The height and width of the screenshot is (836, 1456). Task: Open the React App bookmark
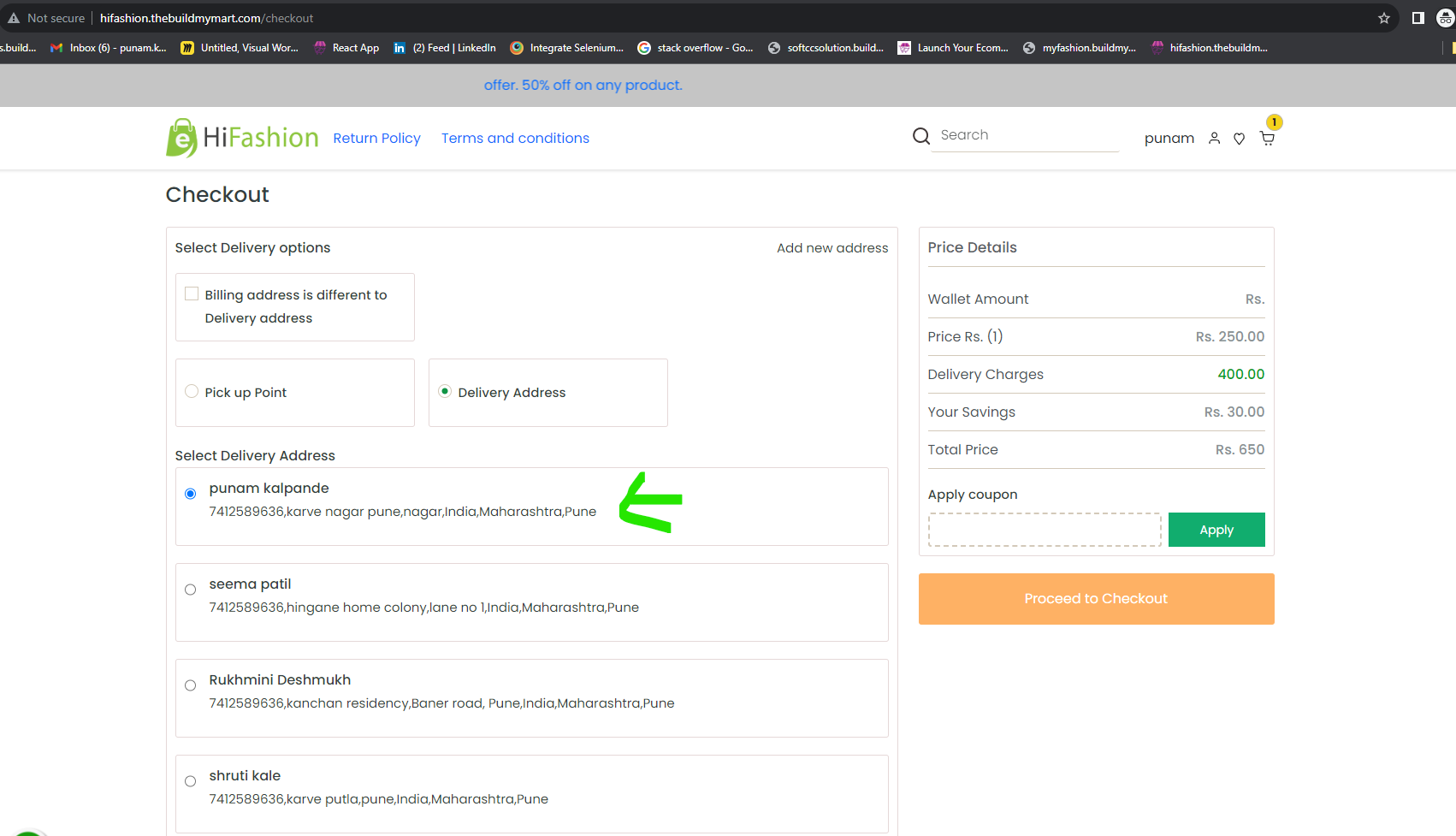(346, 48)
